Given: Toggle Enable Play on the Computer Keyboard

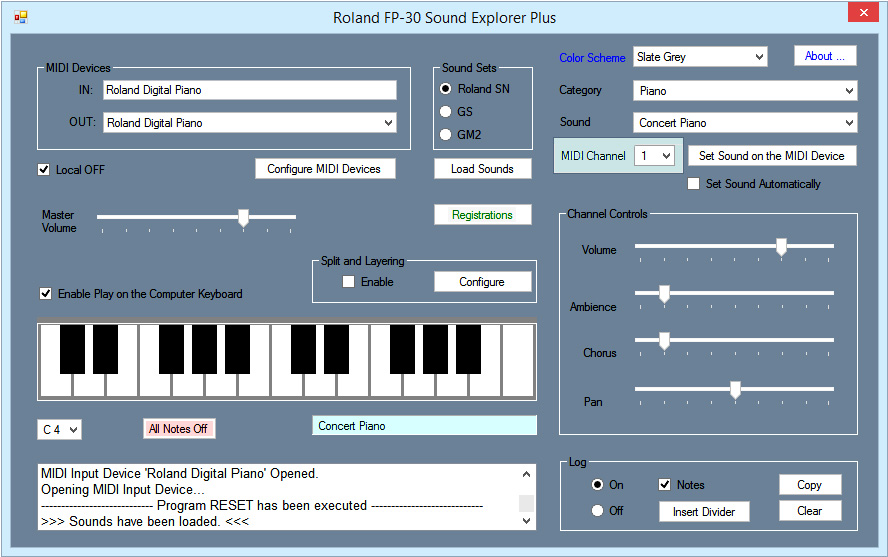Looking at the screenshot, I should (x=45, y=293).
